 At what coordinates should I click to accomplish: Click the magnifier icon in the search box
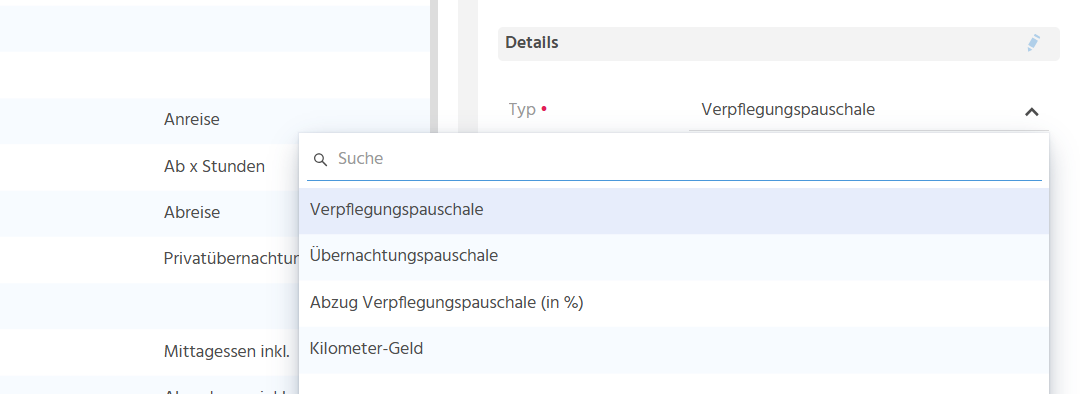tap(320, 160)
